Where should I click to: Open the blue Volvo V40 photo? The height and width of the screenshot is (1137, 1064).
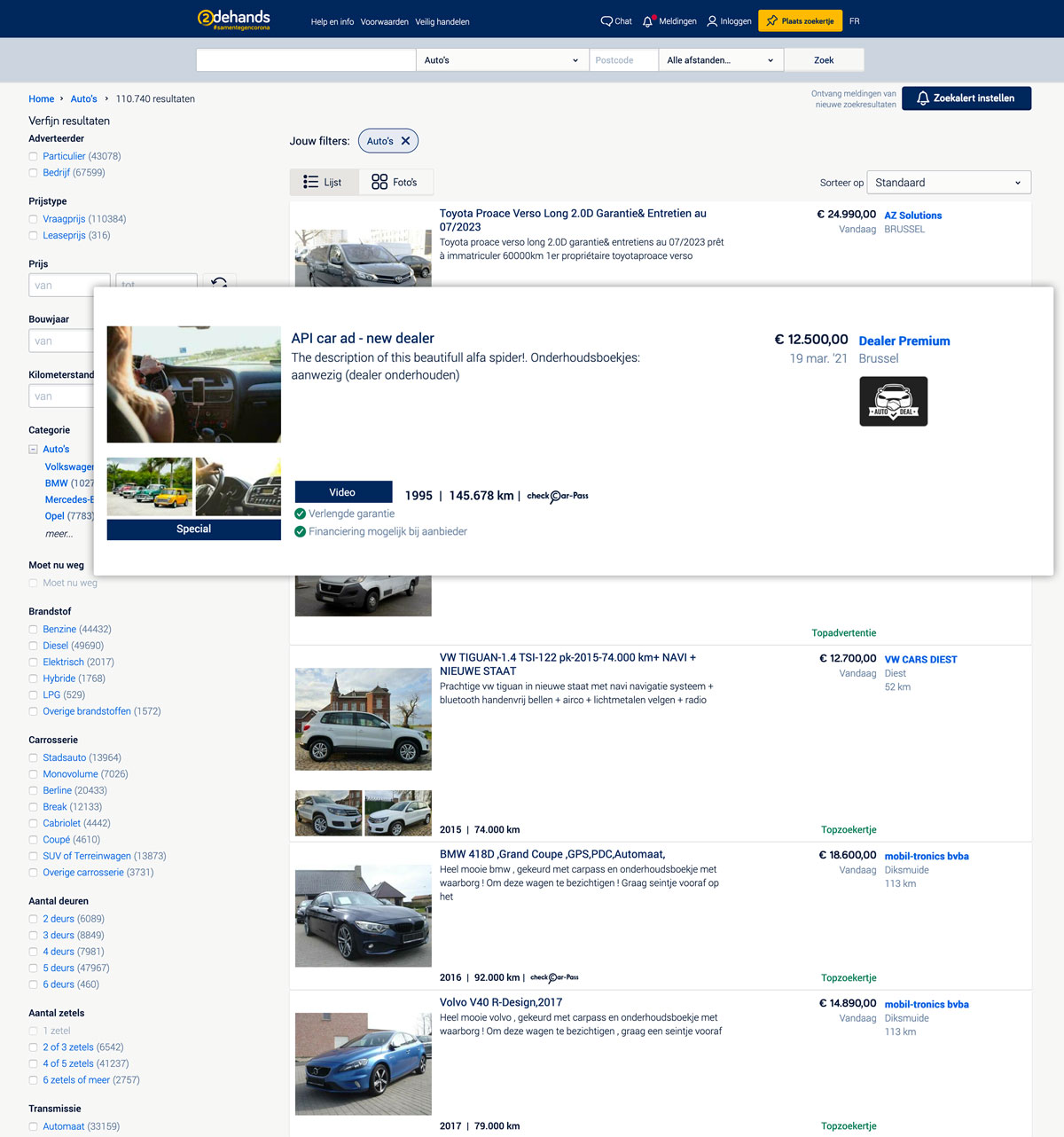[x=364, y=1064]
